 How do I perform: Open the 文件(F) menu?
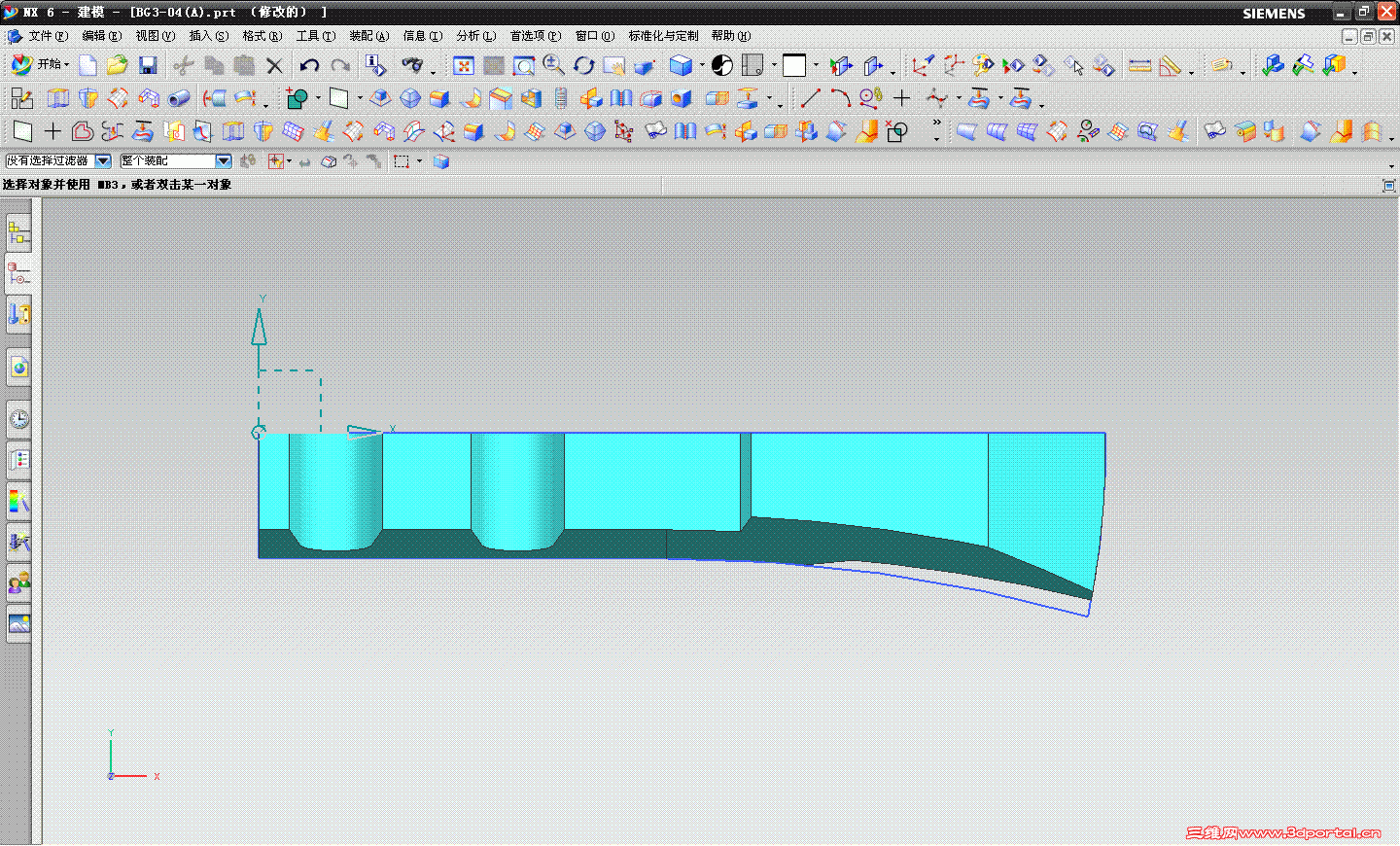pos(47,36)
